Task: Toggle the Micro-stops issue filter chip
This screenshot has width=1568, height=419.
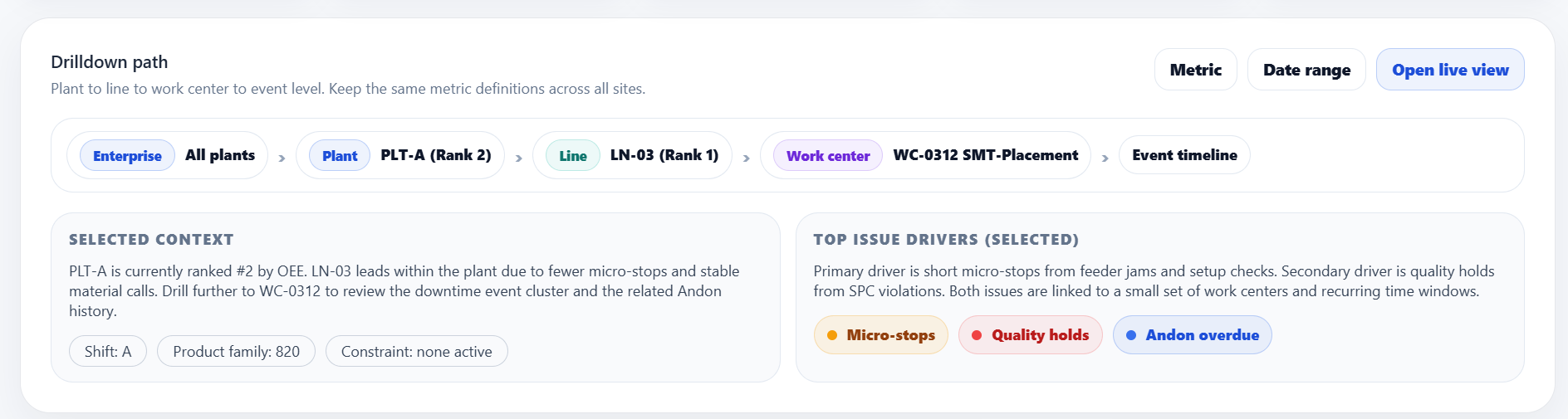Action: click(881, 335)
